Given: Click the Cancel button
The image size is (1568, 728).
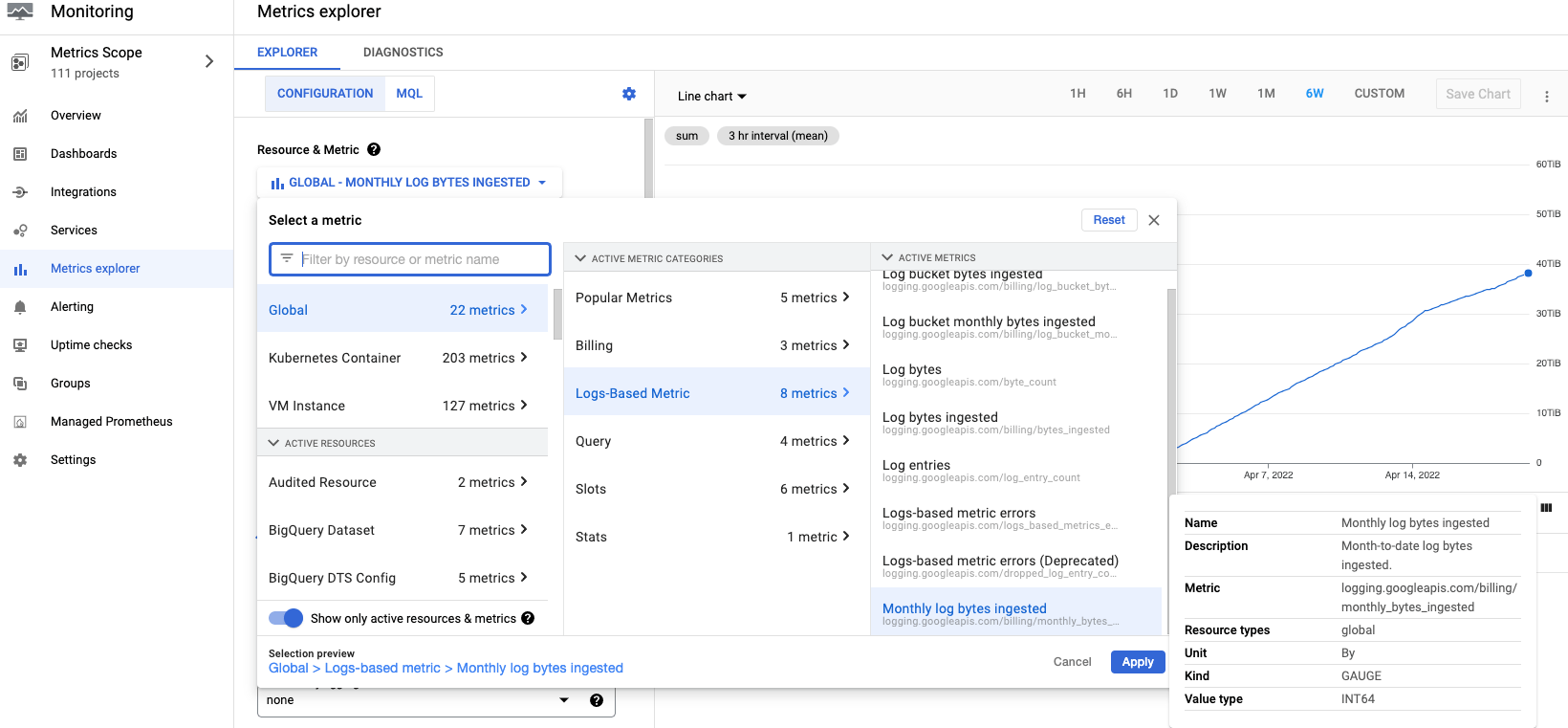Looking at the screenshot, I should coord(1072,662).
